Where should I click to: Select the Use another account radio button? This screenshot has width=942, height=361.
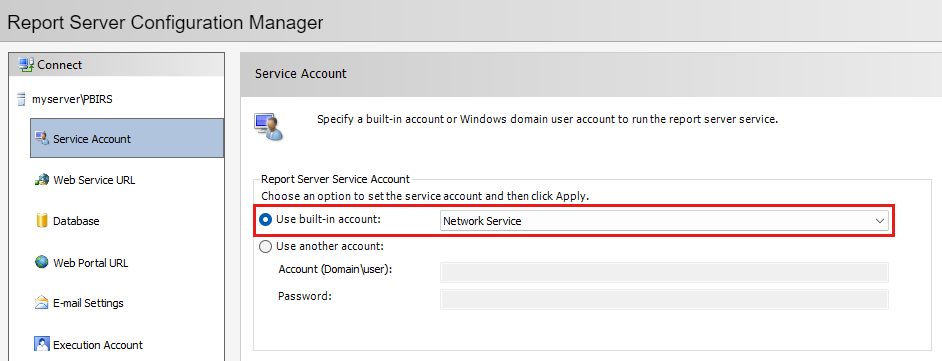click(x=266, y=246)
